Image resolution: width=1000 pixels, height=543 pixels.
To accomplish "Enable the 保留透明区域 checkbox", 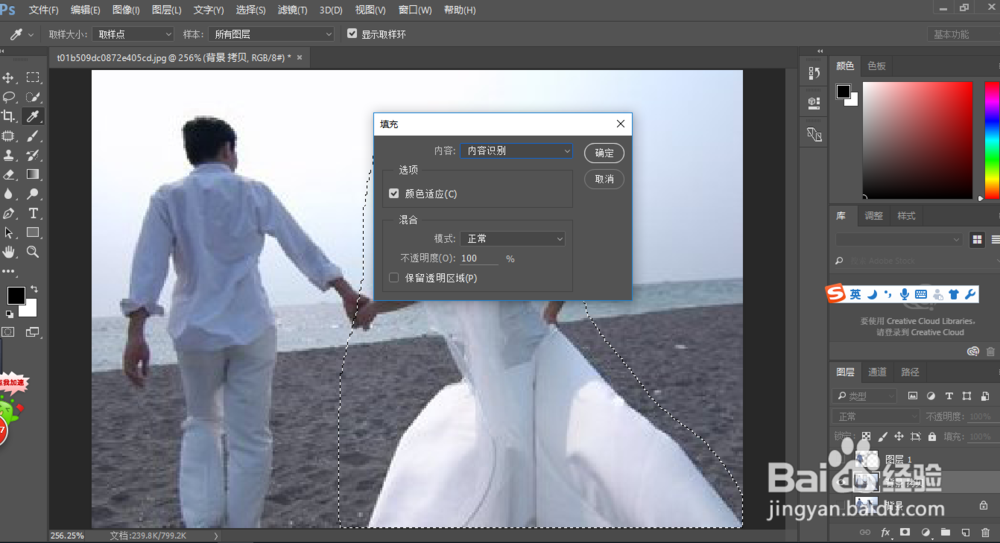I will coord(394,278).
